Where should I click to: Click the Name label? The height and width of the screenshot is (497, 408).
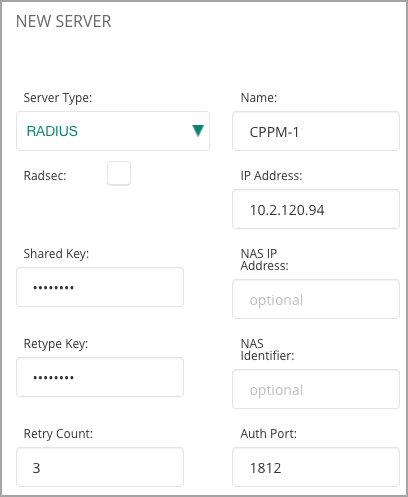point(259,98)
